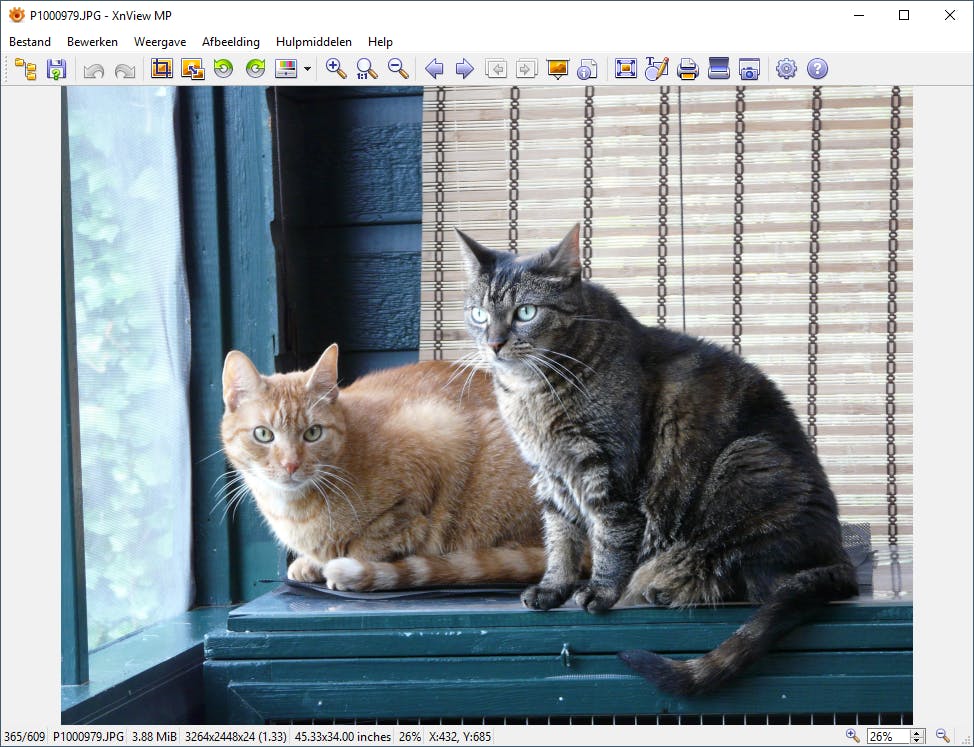This screenshot has width=974, height=747.
Task: Click the 26% zoom input field
Action: (x=888, y=736)
